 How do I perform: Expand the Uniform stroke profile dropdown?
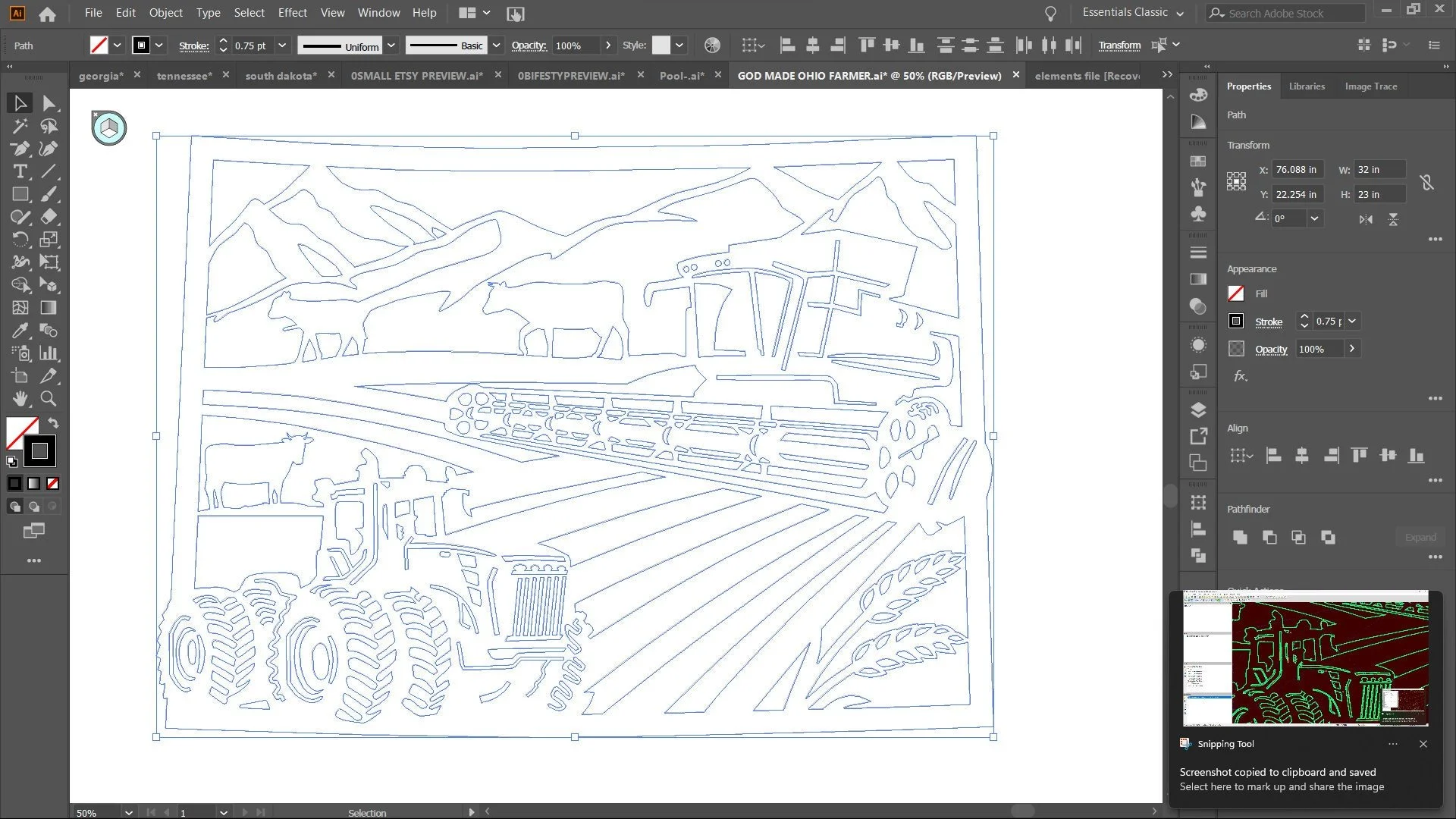[x=391, y=45]
